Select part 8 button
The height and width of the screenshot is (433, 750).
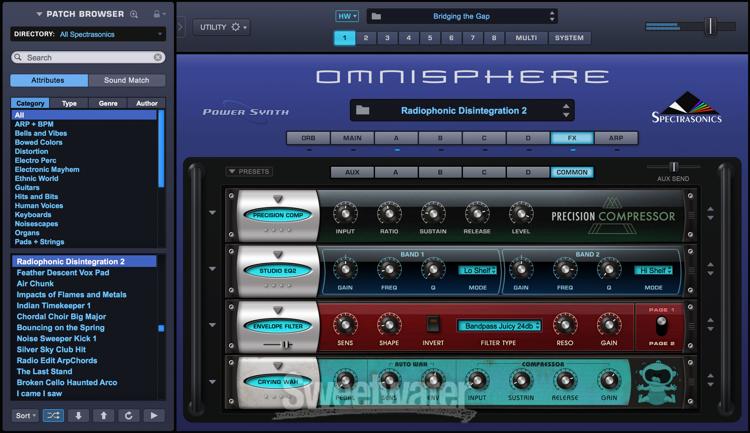tap(494, 37)
